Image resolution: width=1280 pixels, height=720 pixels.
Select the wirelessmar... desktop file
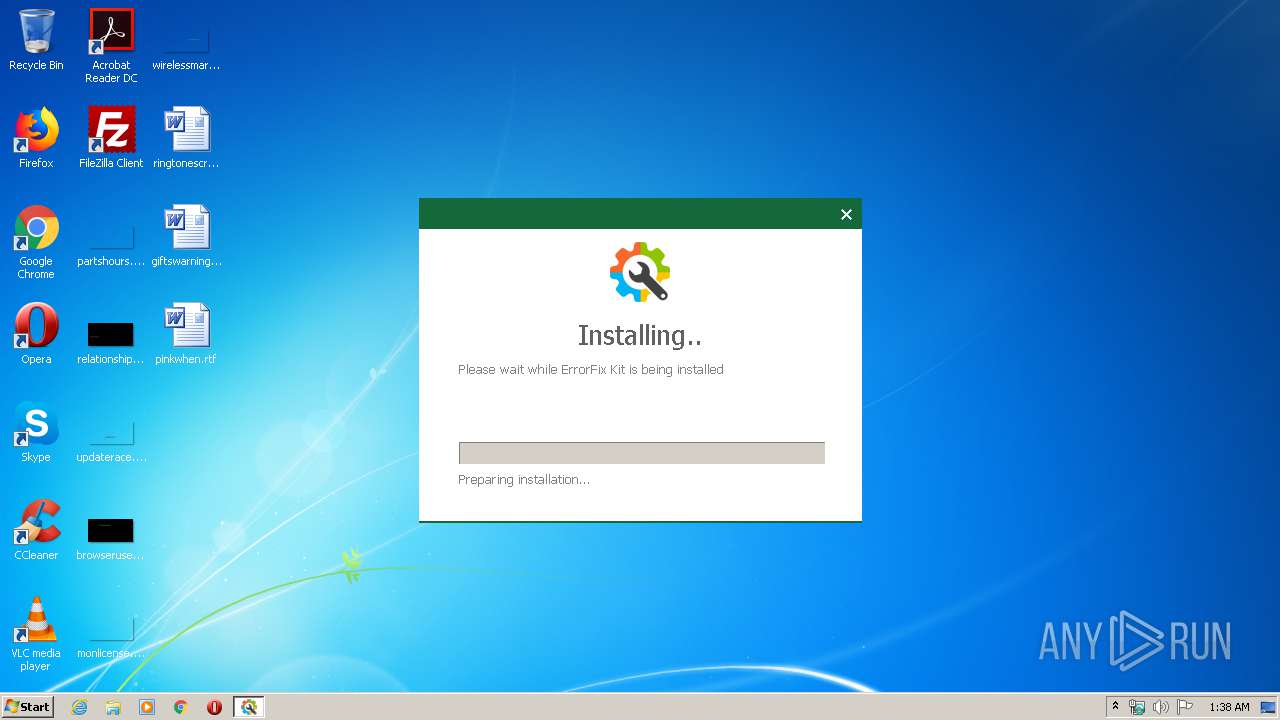(x=186, y=46)
